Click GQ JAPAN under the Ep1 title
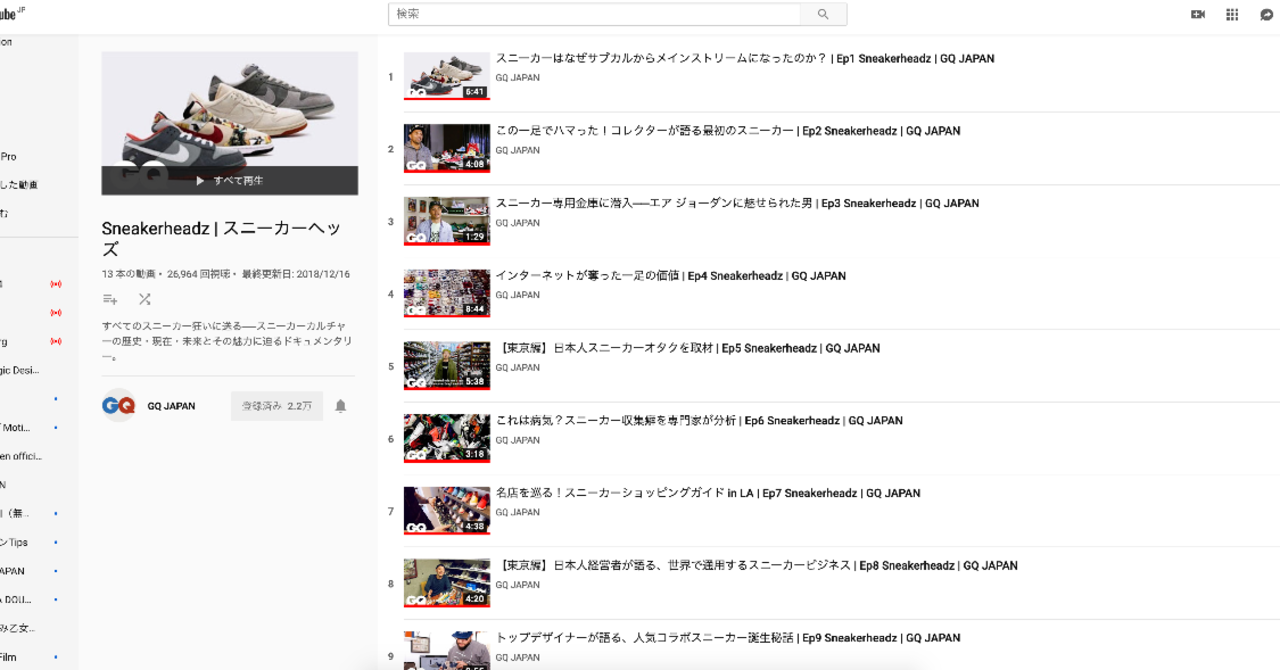This screenshot has width=1280, height=670. click(517, 78)
